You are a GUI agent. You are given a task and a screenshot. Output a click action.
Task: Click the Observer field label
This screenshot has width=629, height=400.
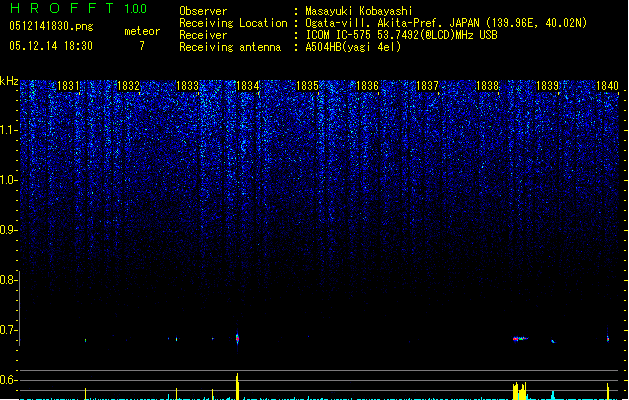[203, 11]
